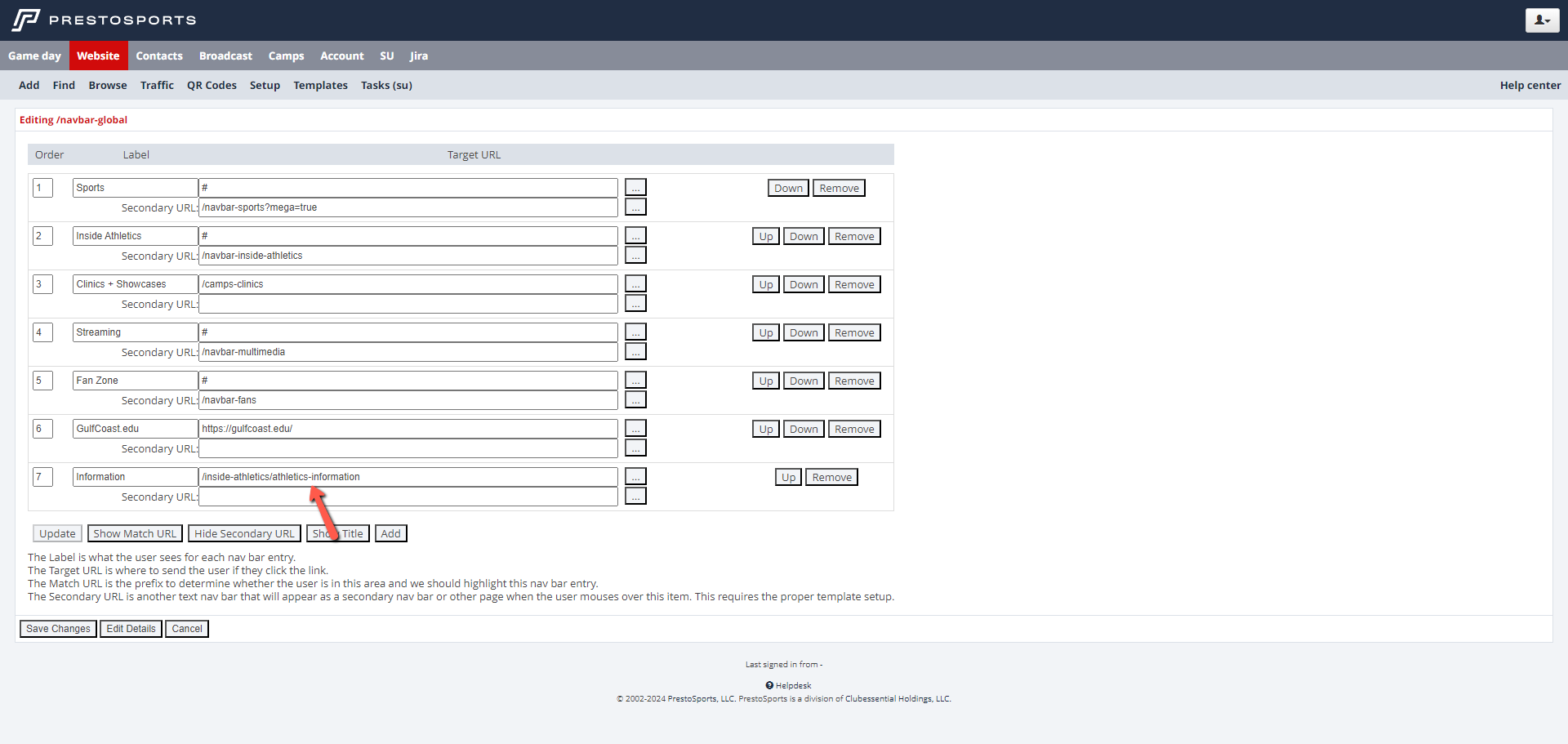Open the user account dropdown menu
Viewport: 1568px width, 744px height.
click(x=1541, y=20)
